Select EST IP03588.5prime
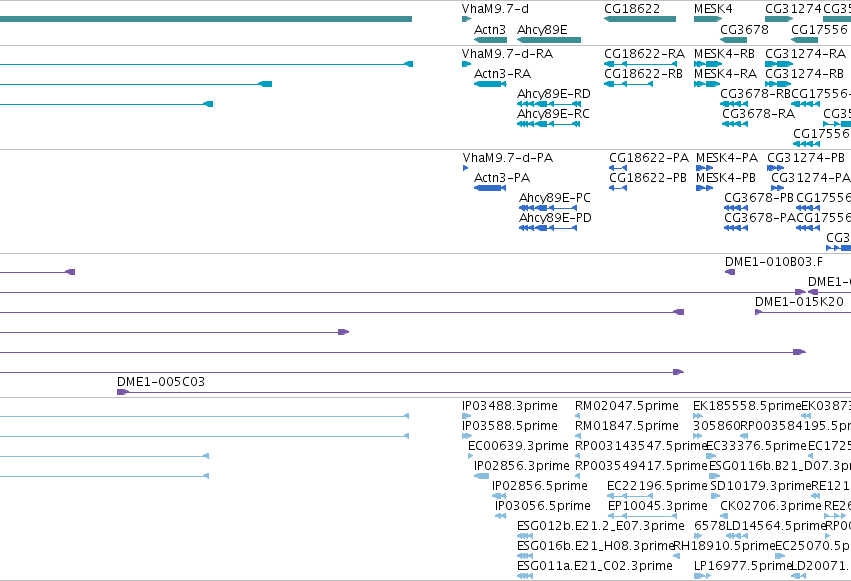 coord(467,436)
